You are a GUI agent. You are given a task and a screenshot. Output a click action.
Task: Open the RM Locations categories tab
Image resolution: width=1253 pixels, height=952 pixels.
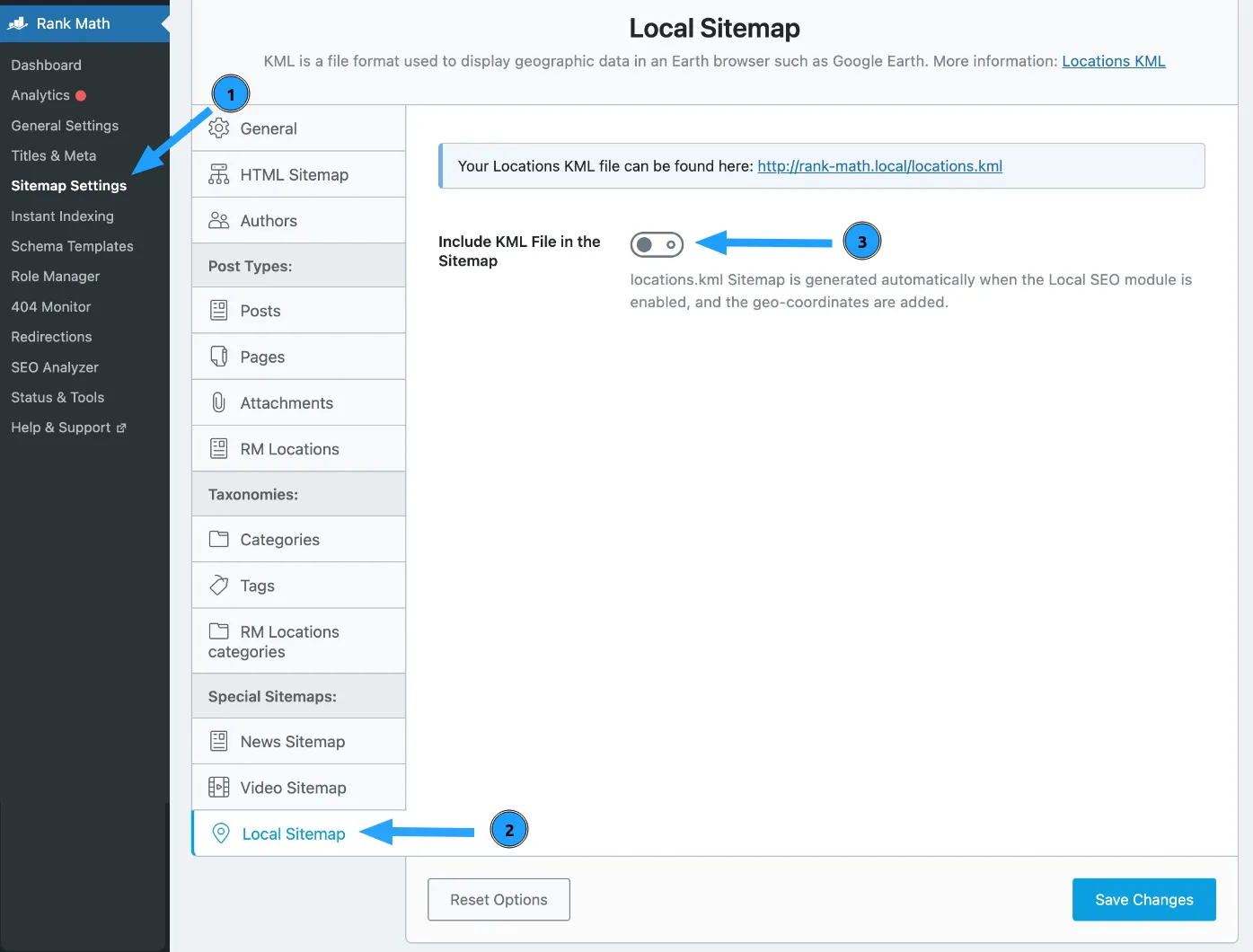pyautogui.click(x=298, y=641)
